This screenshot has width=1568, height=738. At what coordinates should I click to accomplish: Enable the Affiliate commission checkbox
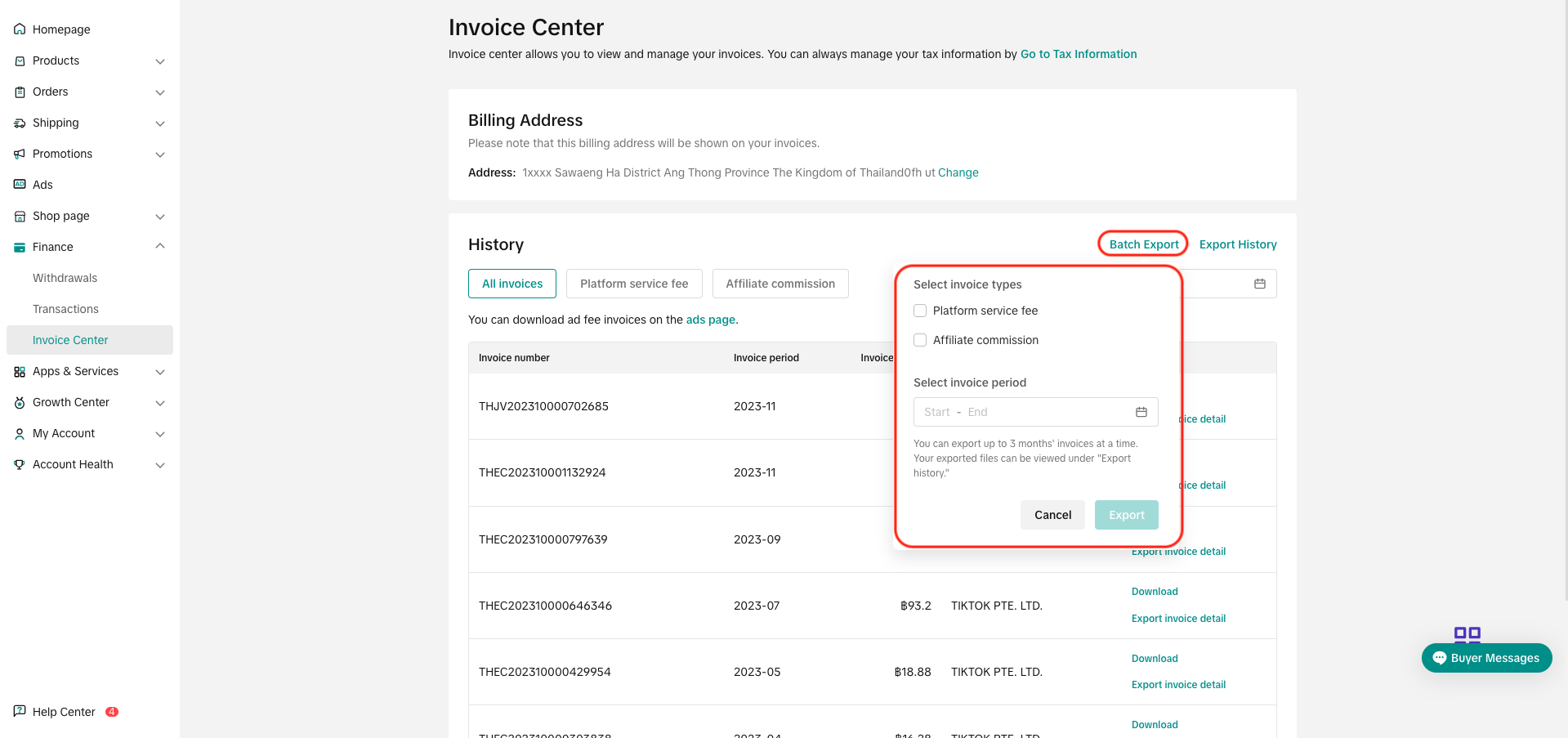coord(920,340)
